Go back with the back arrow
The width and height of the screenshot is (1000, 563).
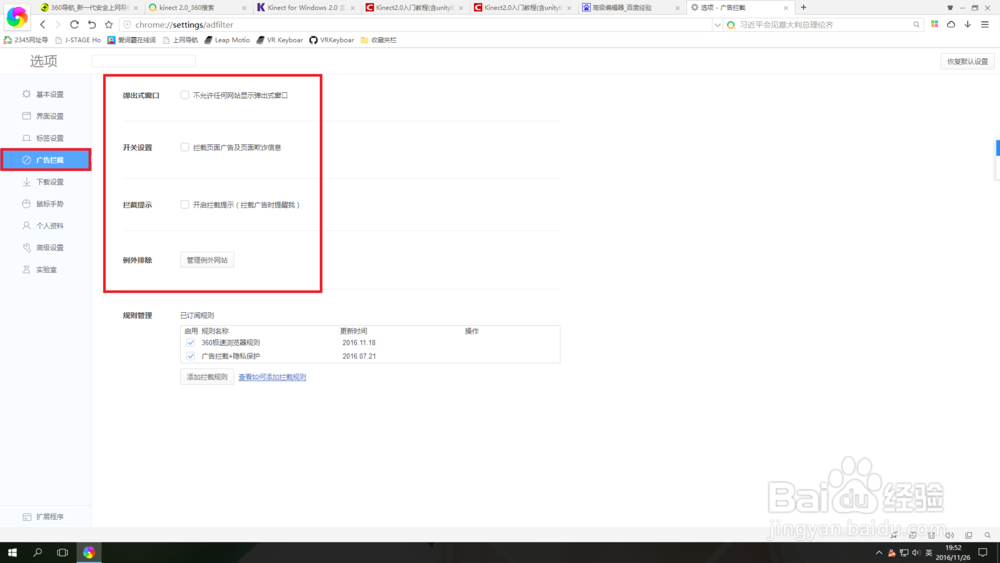(x=43, y=25)
